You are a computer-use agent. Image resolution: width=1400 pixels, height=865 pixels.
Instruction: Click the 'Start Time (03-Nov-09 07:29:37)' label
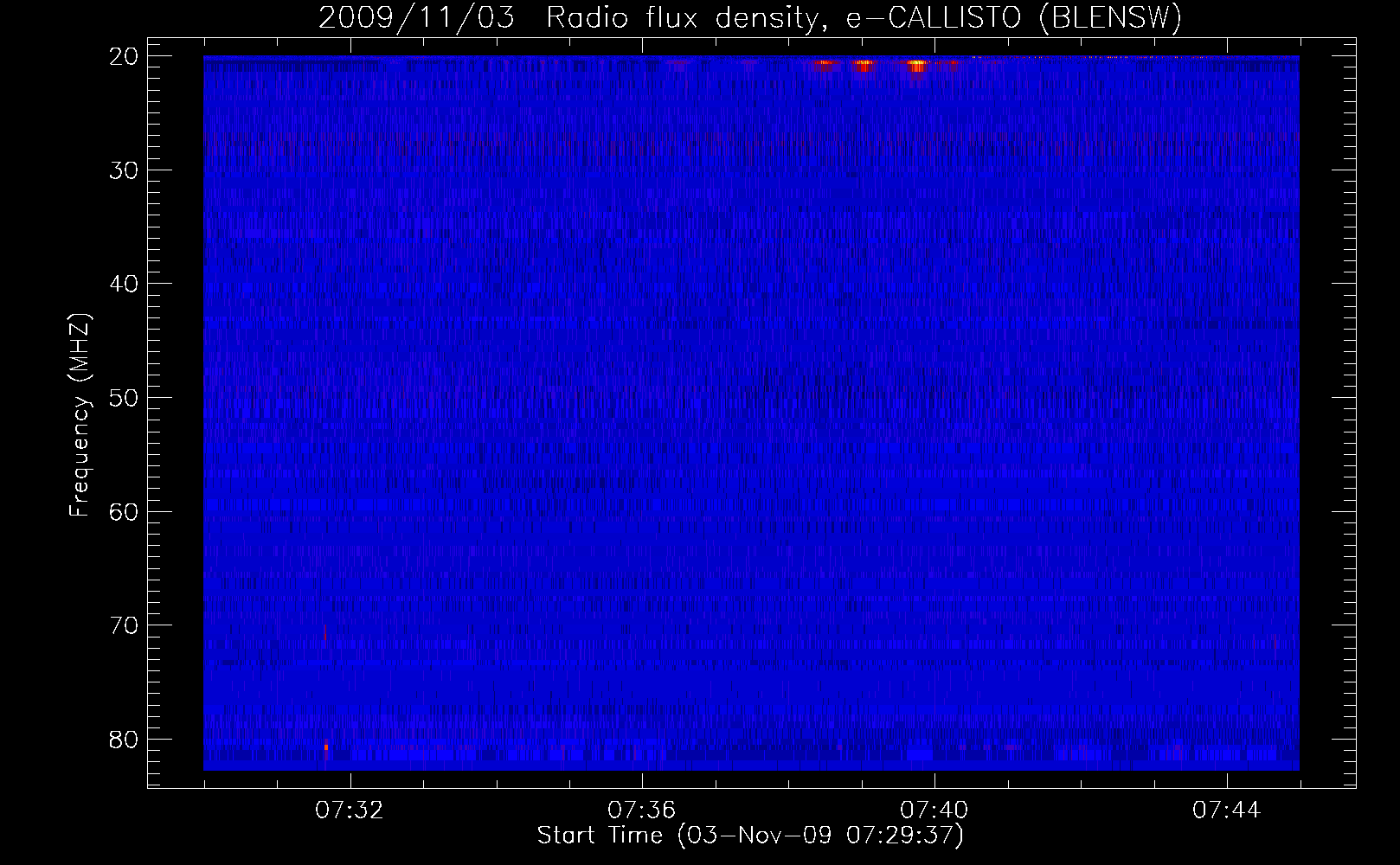[750, 835]
